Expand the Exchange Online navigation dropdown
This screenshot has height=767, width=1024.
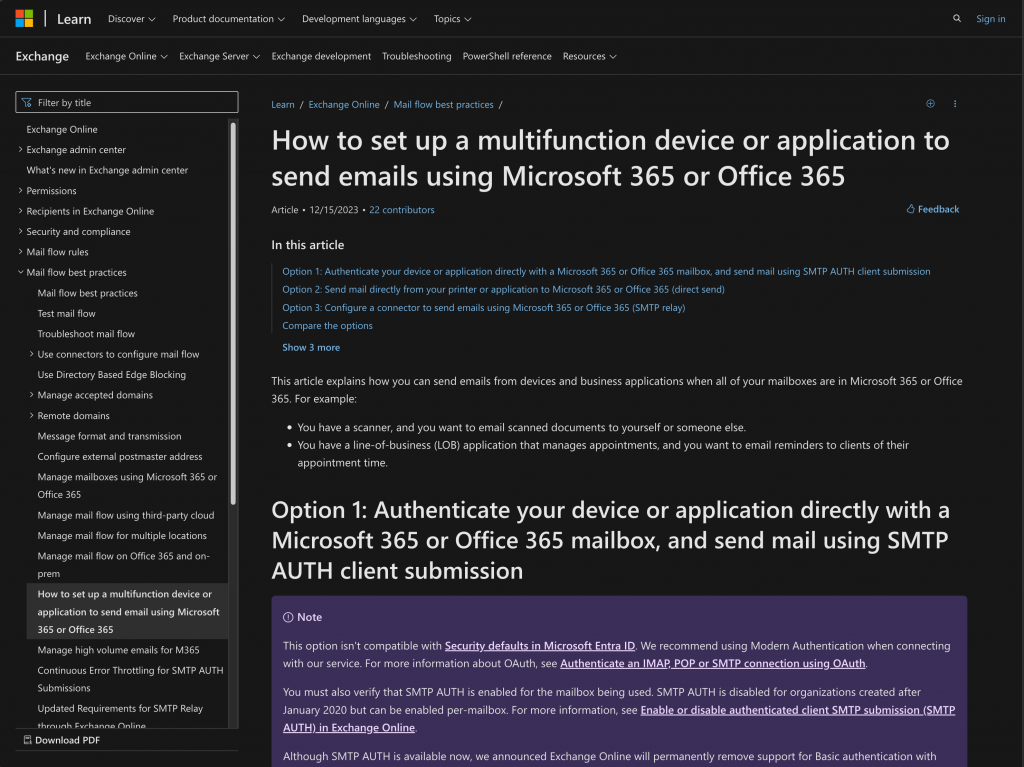(126, 56)
